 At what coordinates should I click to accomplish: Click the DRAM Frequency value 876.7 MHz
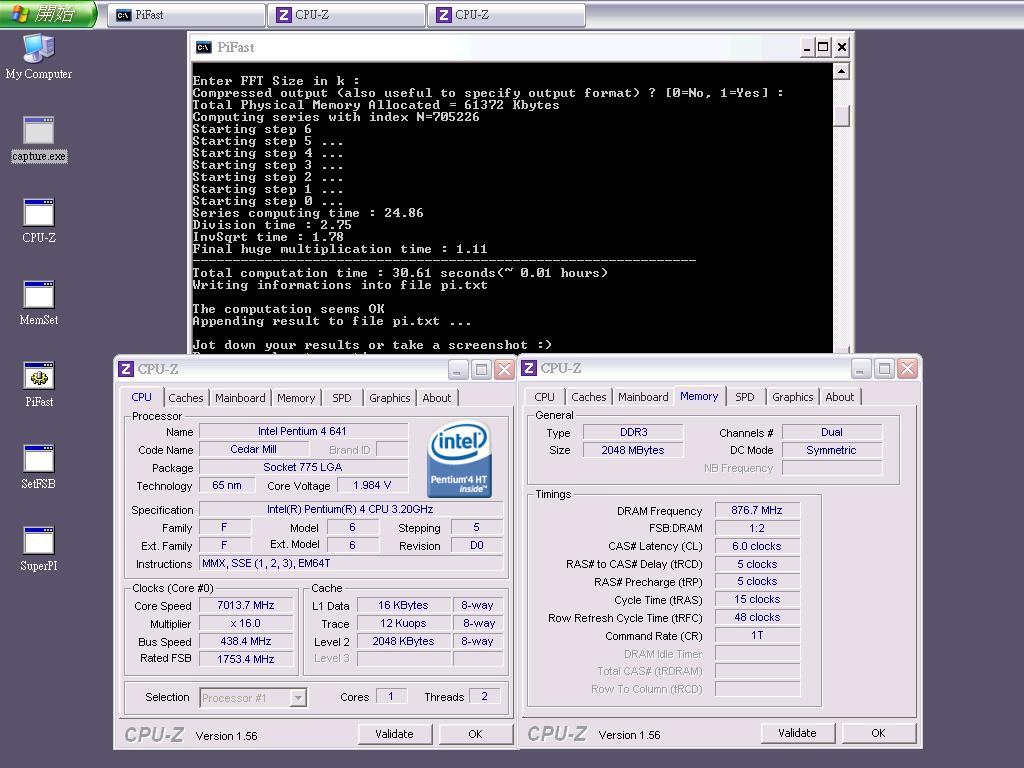click(x=757, y=510)
